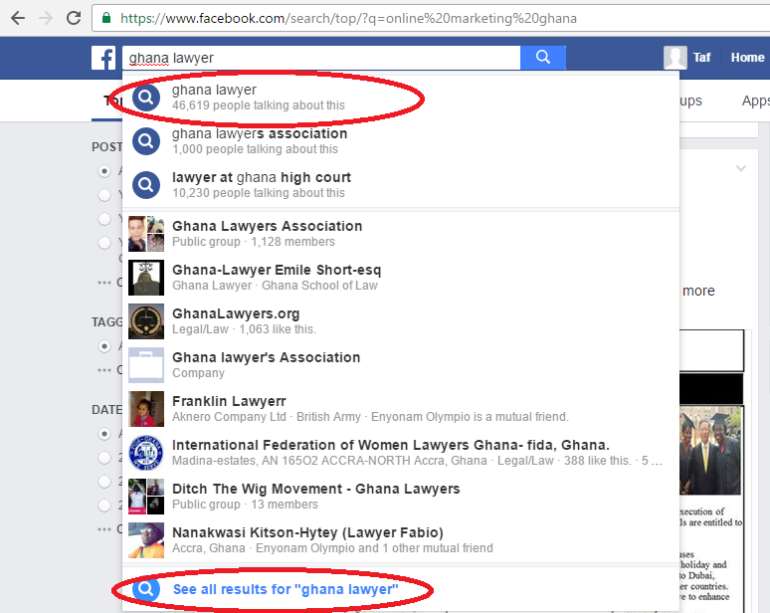
Task: Select fourth radio button under DATE filter
Action: click(104, 504)
